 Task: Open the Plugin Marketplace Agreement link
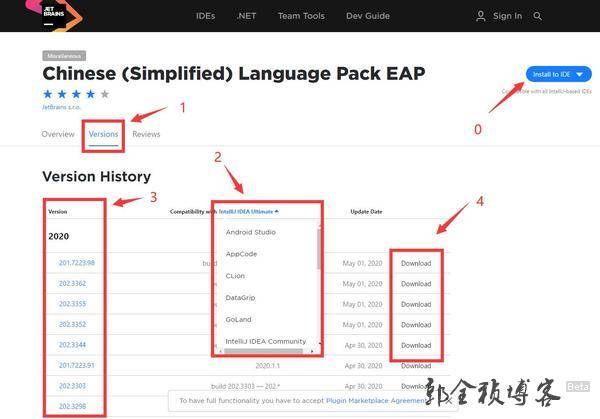tap(376, 401)
